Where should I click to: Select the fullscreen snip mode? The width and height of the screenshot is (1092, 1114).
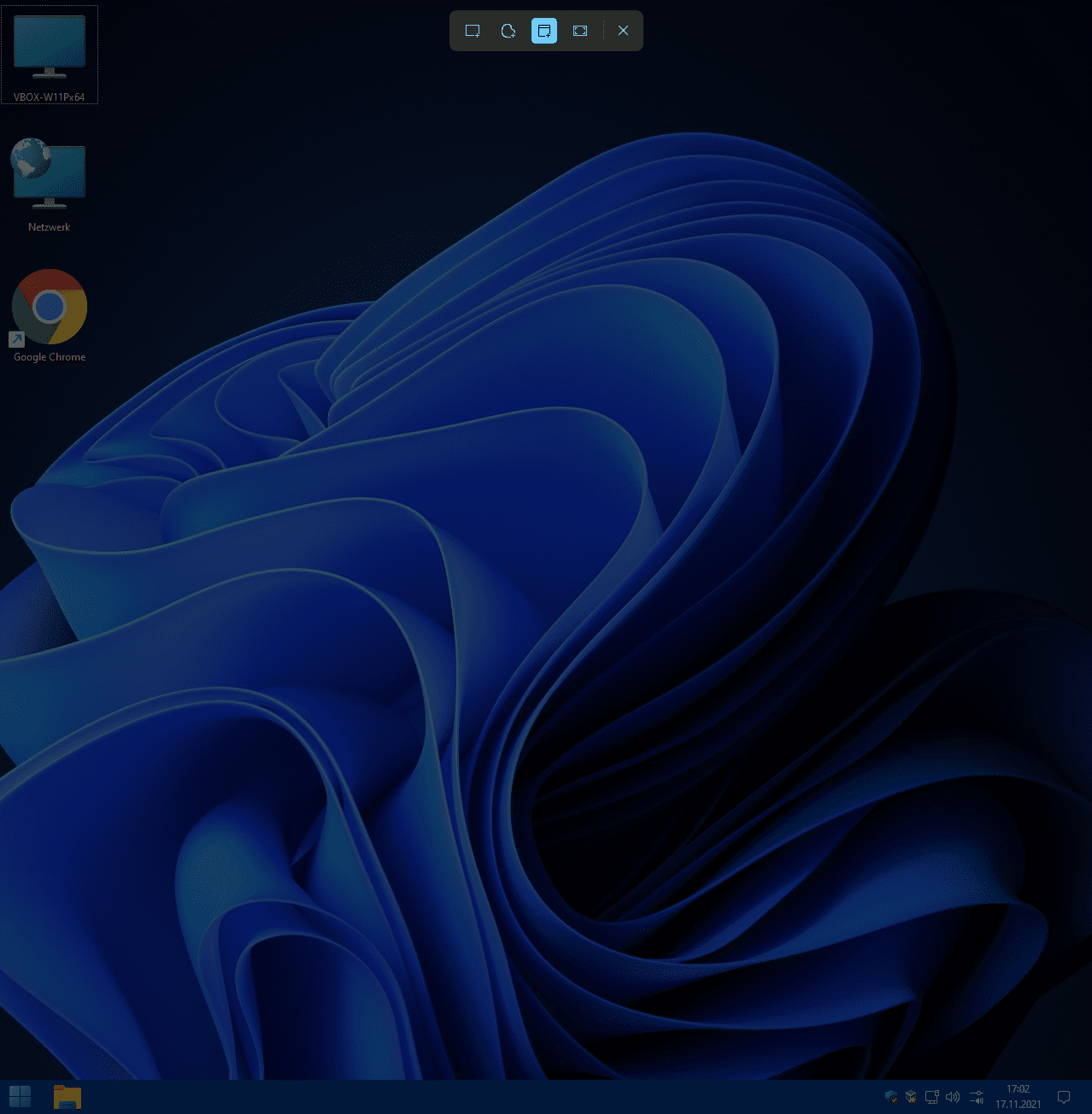(x=580, y=31)
